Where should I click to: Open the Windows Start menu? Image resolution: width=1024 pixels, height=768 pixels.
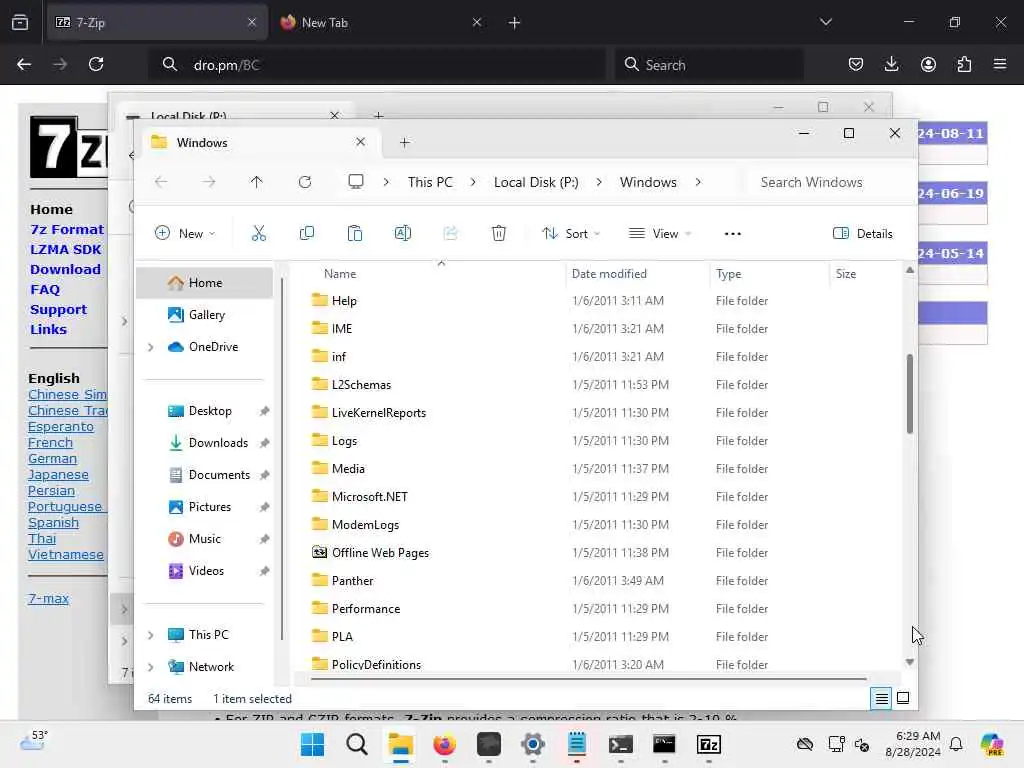point(312,744)
